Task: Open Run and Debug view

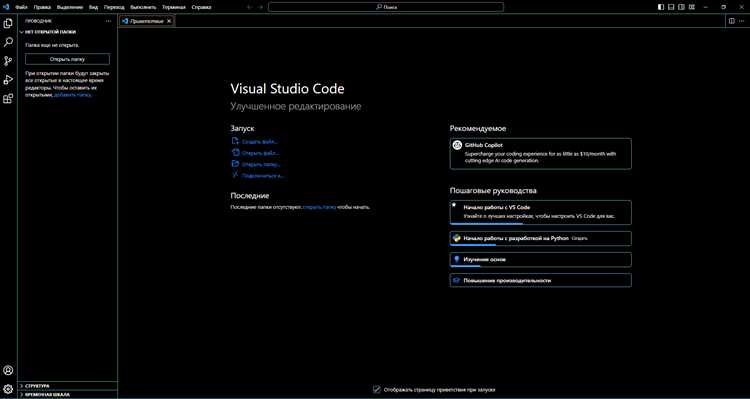Action: [8, 80]
